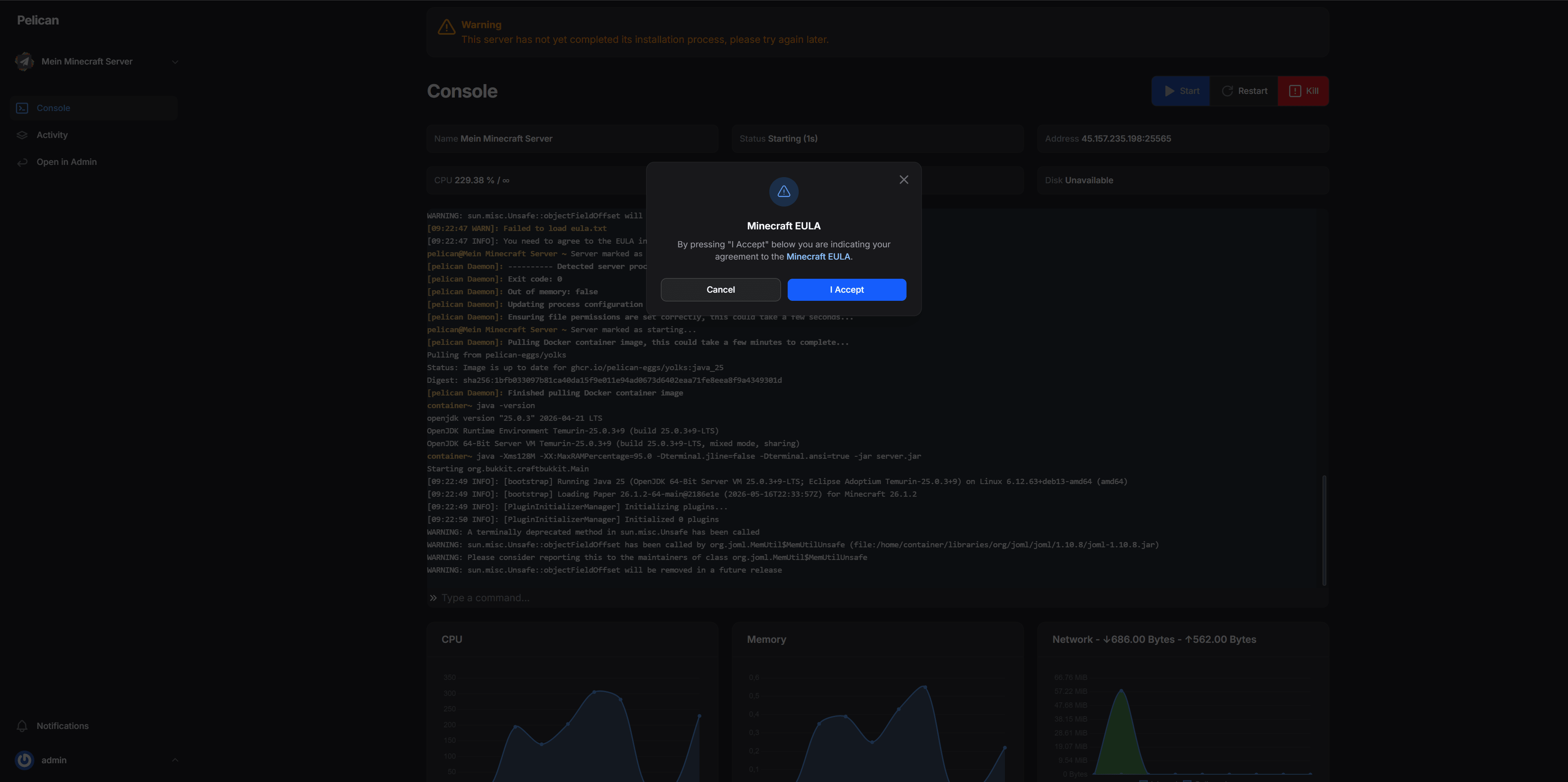Click the Open in Admin arrow icon

(x=22, y=162)
